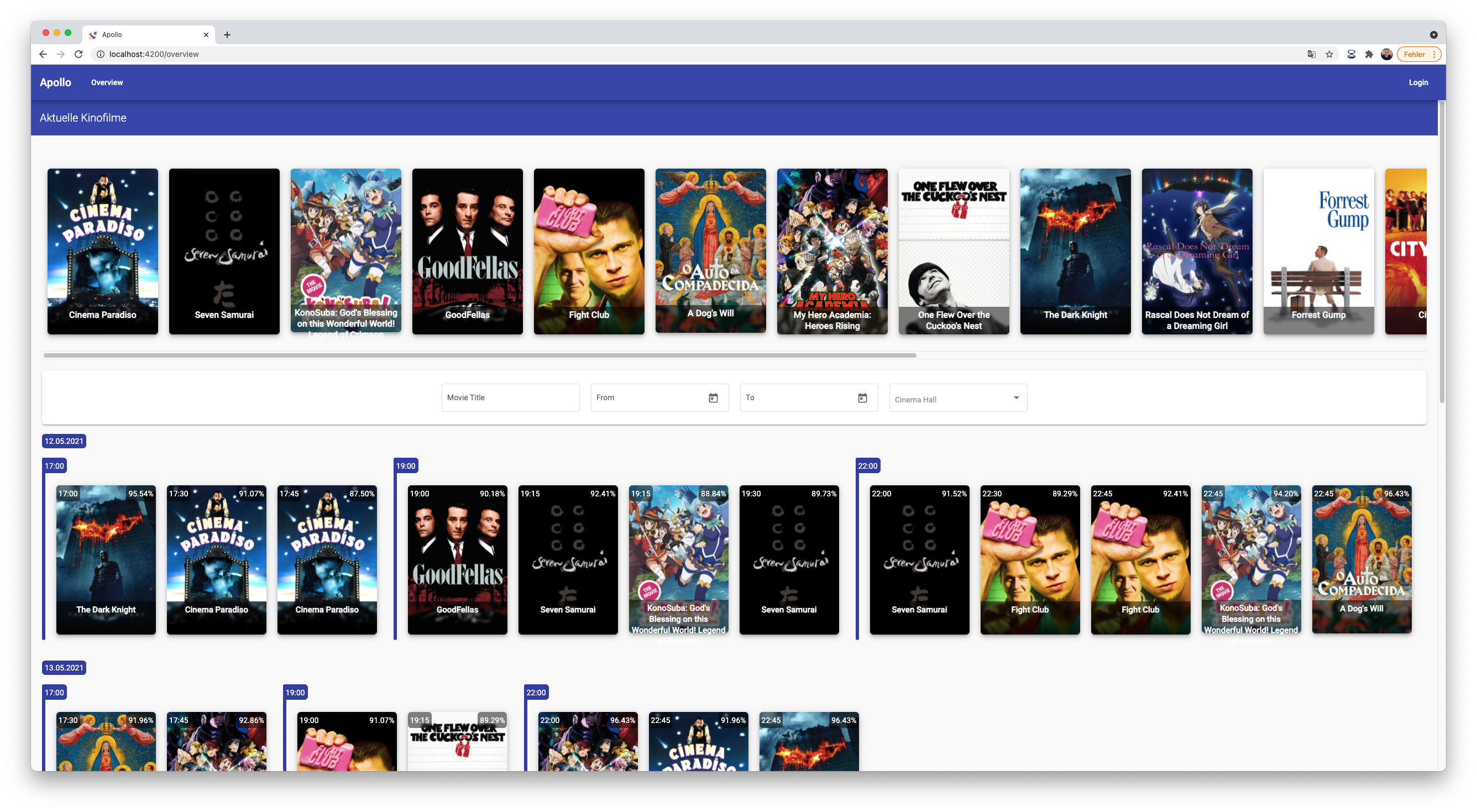Image resolution: width=1477 pixels, height=812 pixels.
Task: Click the browser reload page icon
Action: point(78,54)
